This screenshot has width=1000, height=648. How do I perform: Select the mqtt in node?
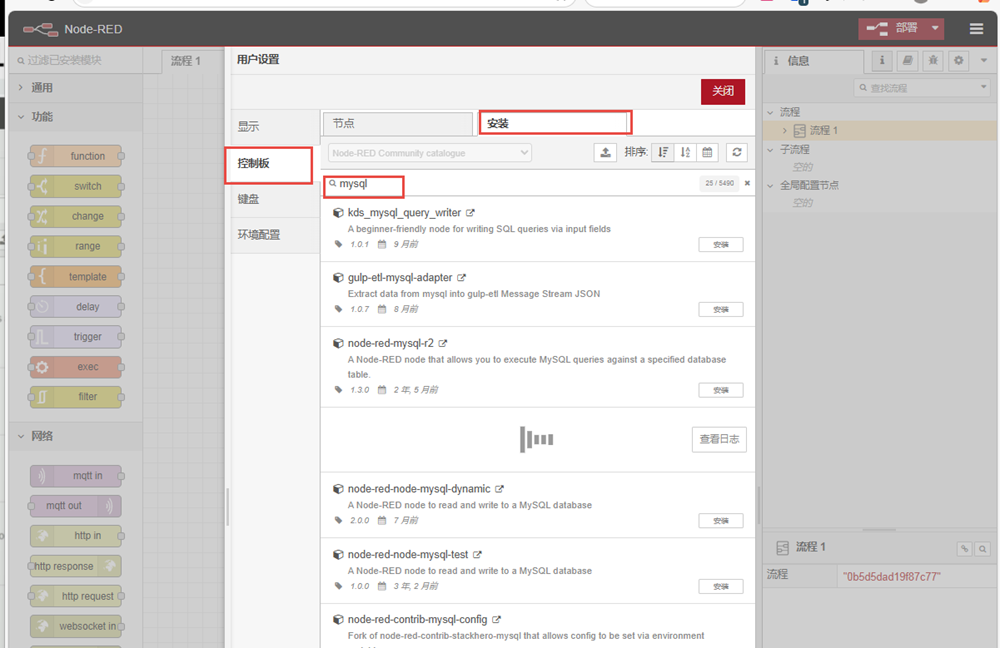point(76,476)
